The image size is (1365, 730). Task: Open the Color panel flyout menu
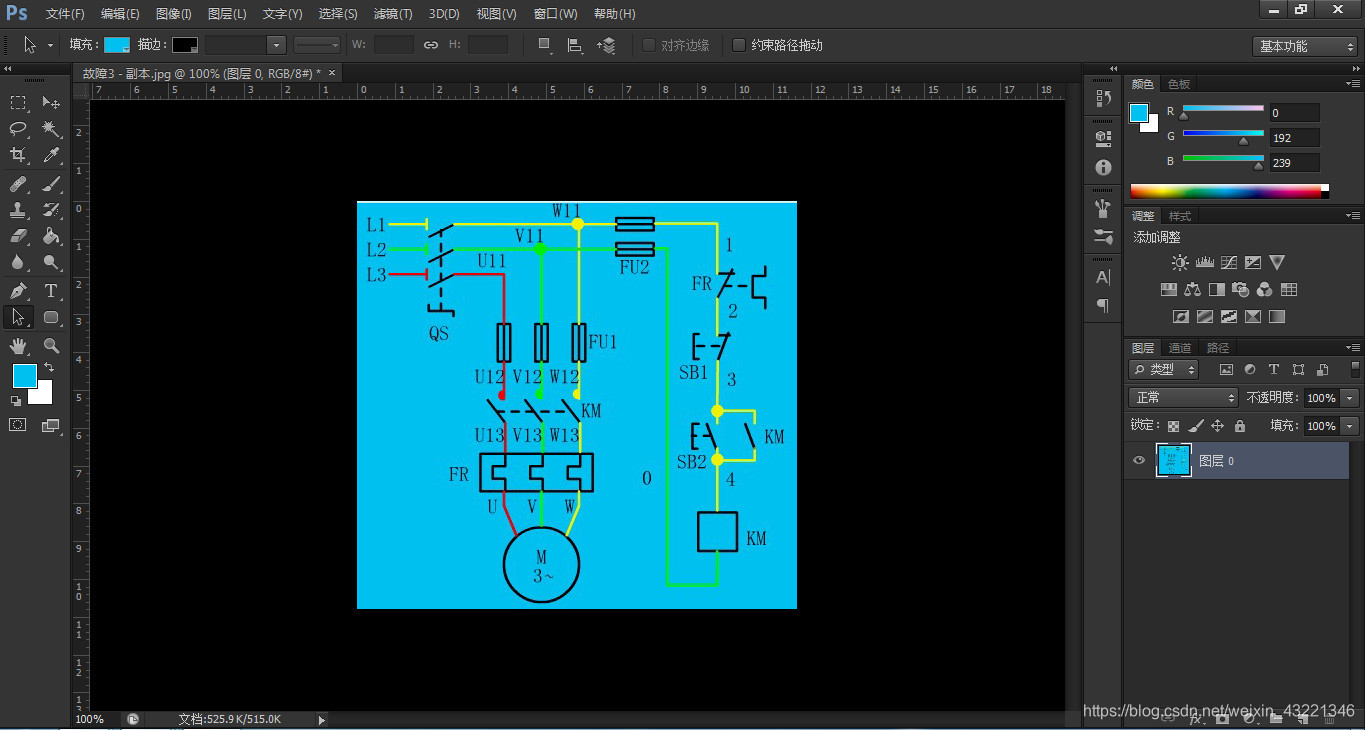point(1351,84)
